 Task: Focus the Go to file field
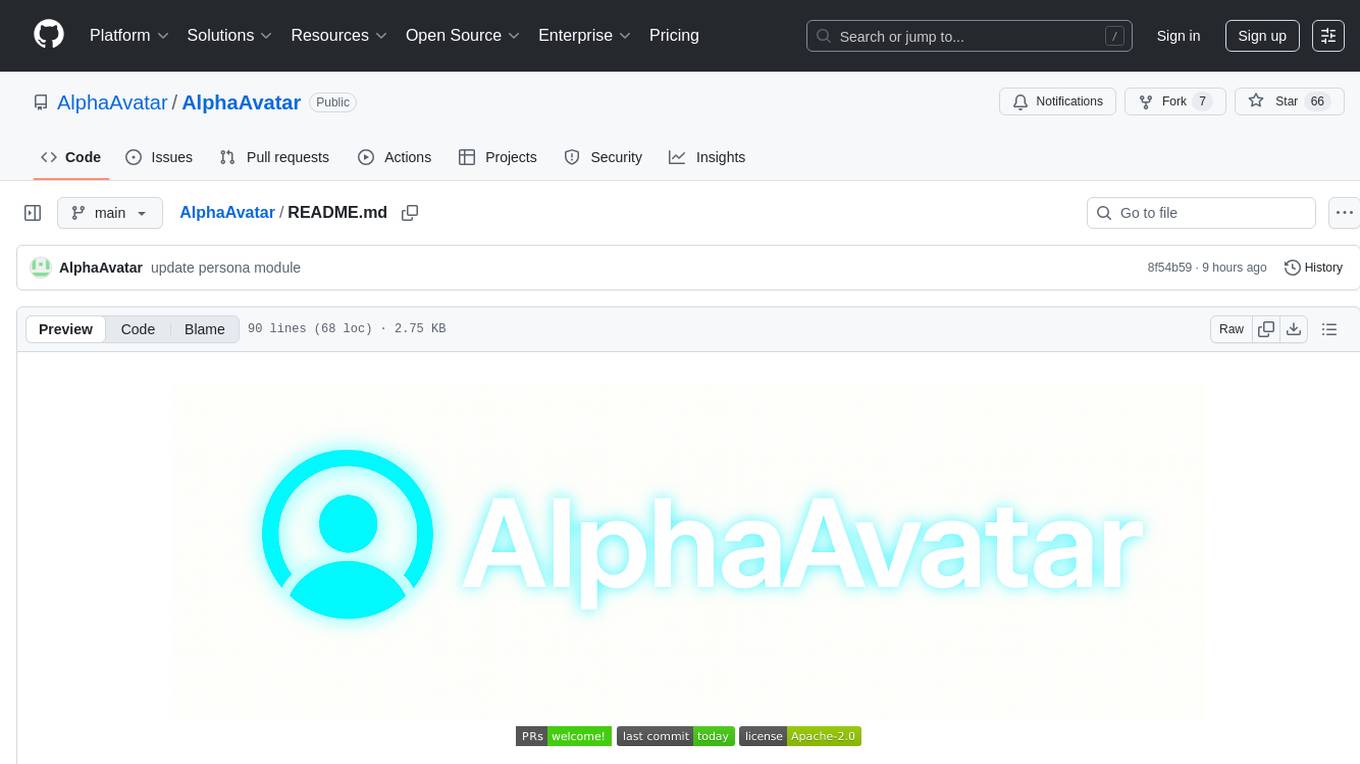1201,213
